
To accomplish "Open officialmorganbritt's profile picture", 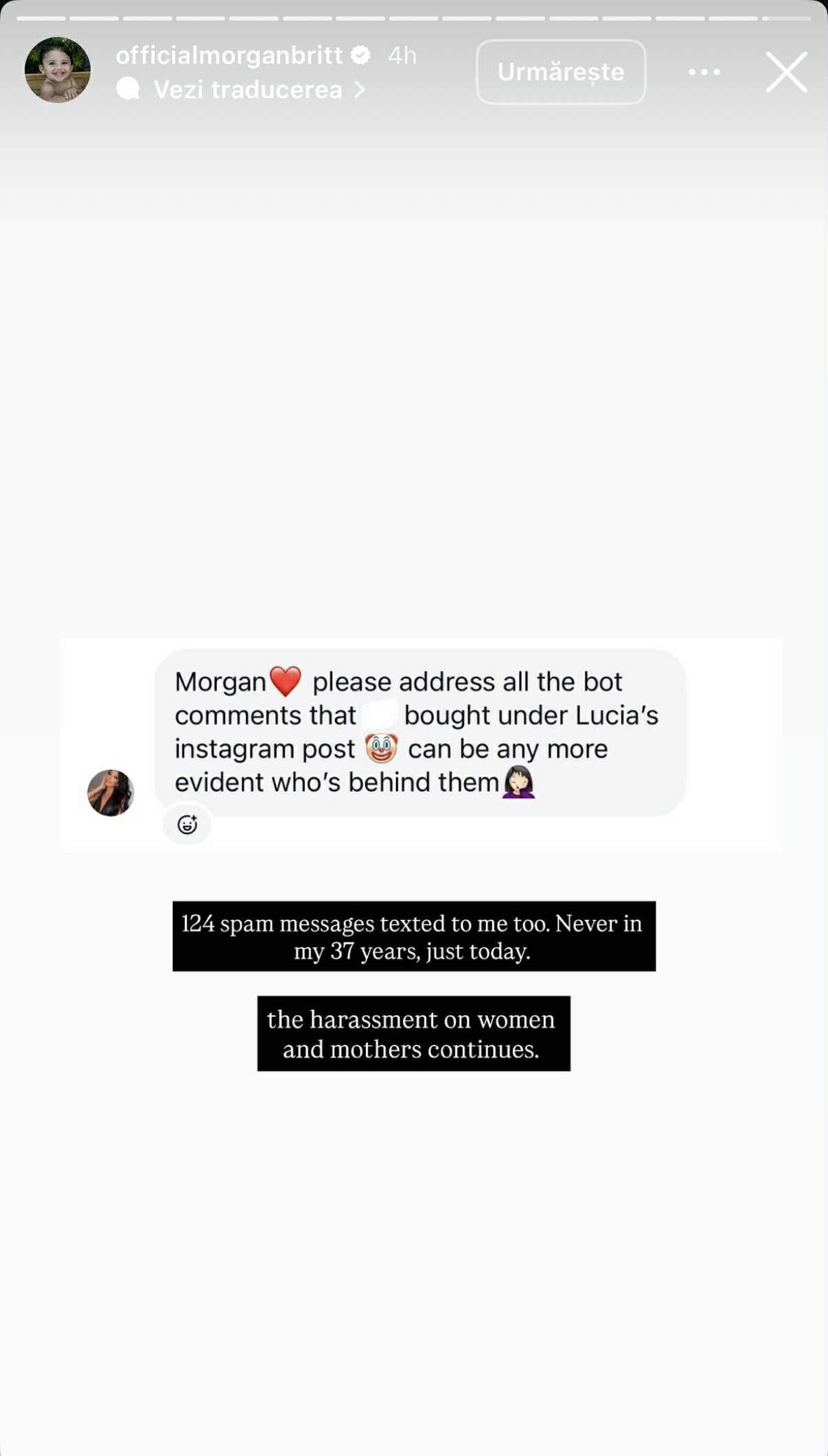I will (x=58, y=70).
